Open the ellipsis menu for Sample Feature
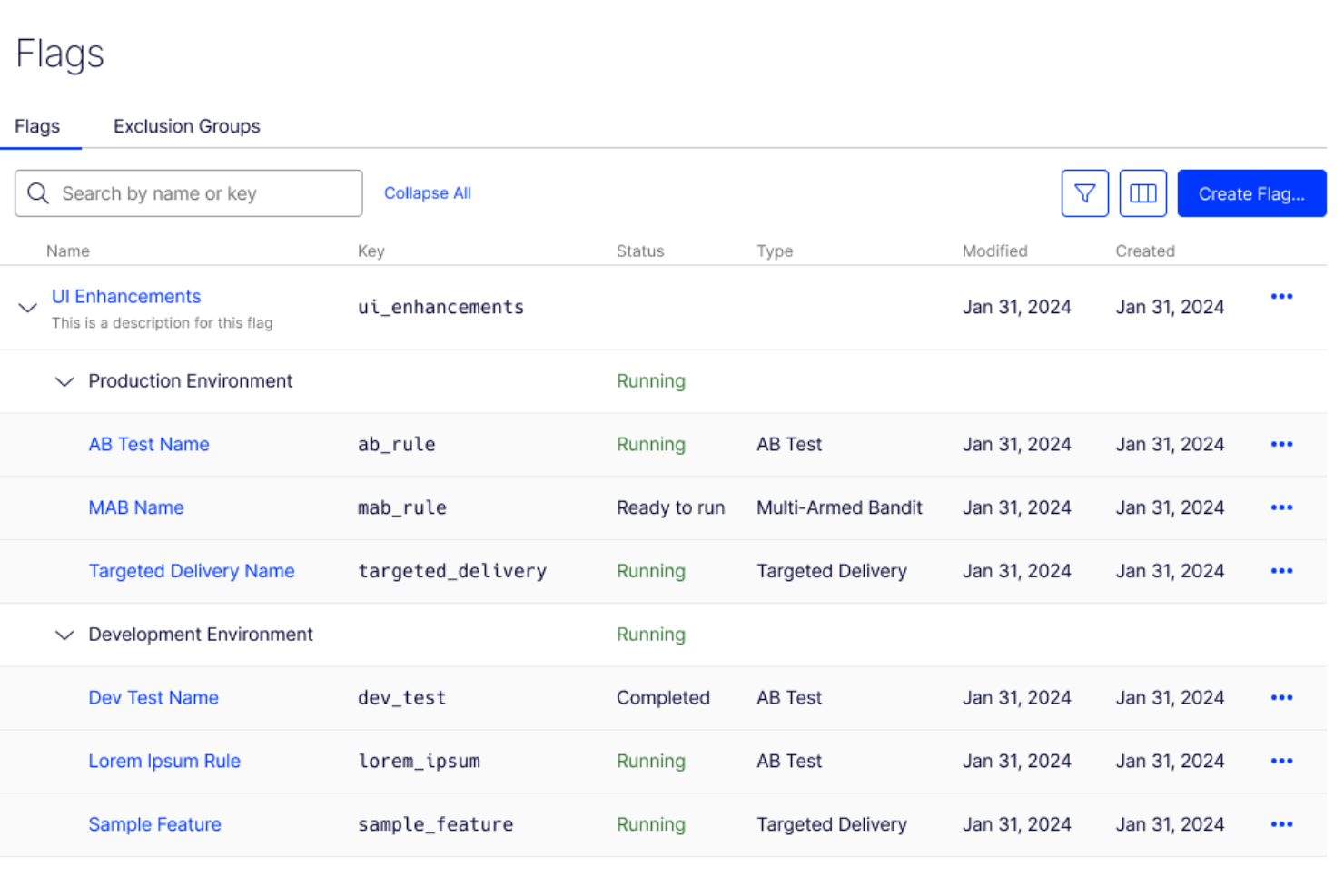Viewport: 1344px width, 896px height. tap(1281, 823)
